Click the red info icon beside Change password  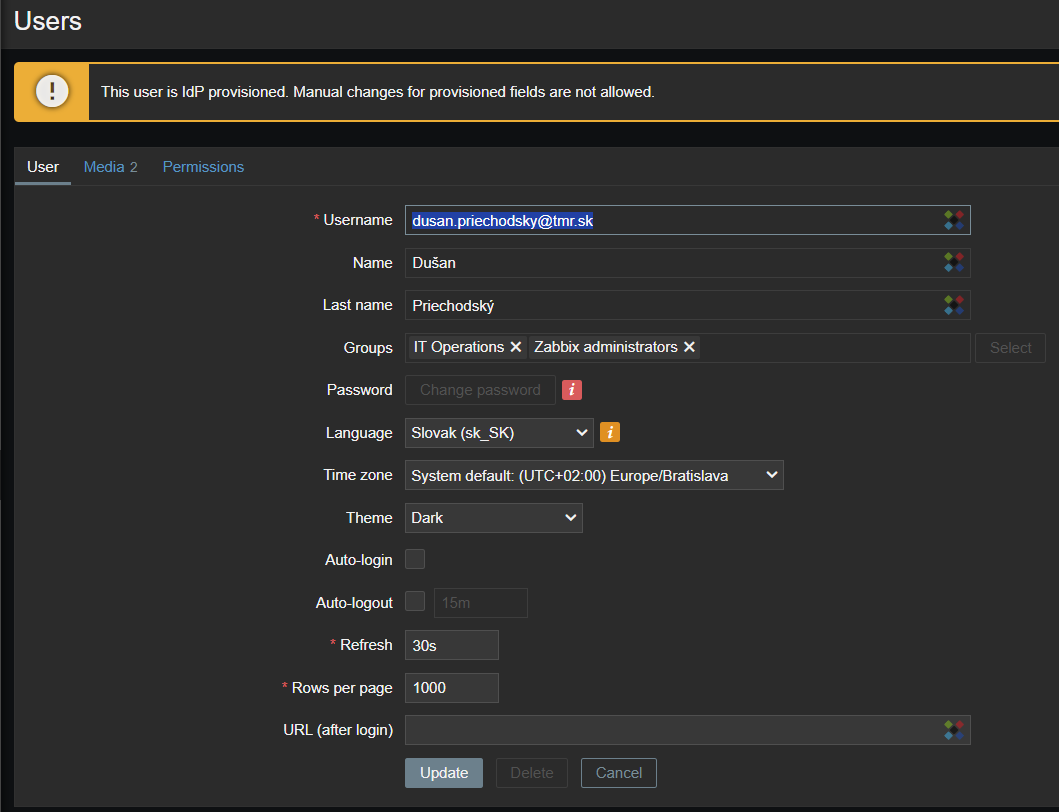click(572, 390)
